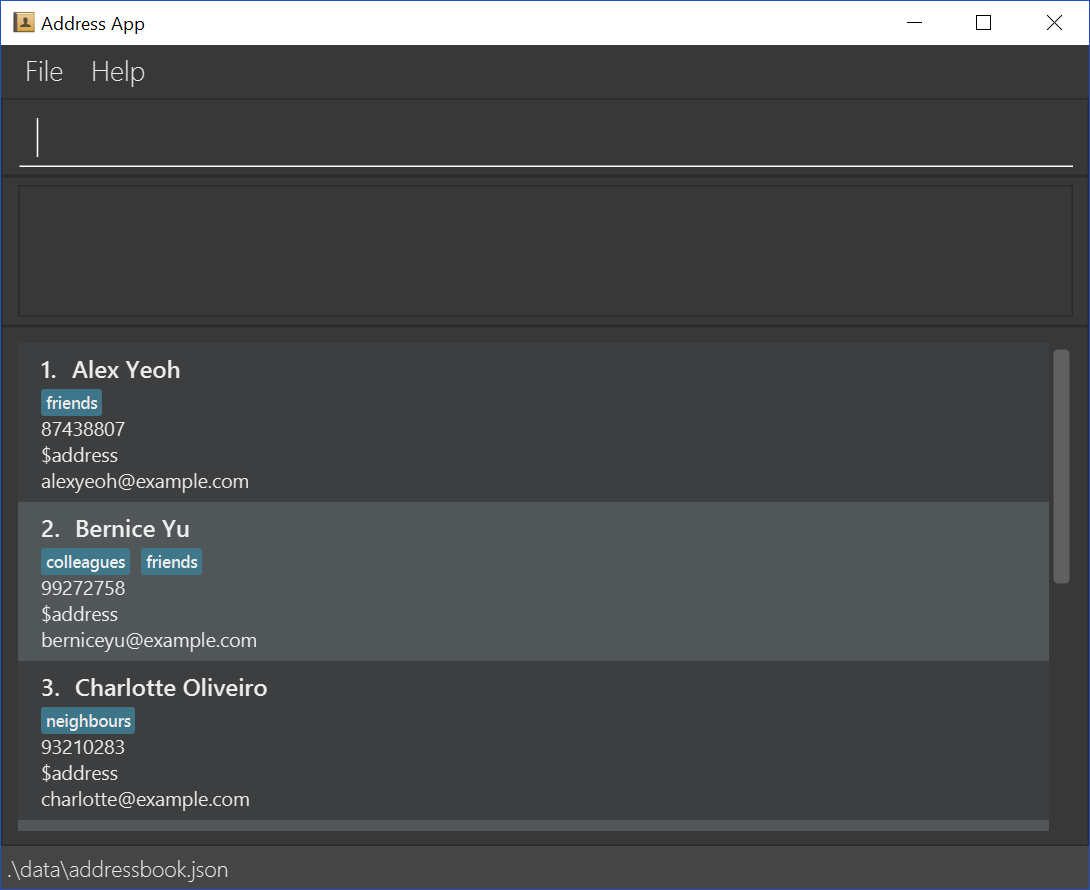Maximize the Address App window
Viewport: 1090px width, 890px height.
(x=983, y=23)
